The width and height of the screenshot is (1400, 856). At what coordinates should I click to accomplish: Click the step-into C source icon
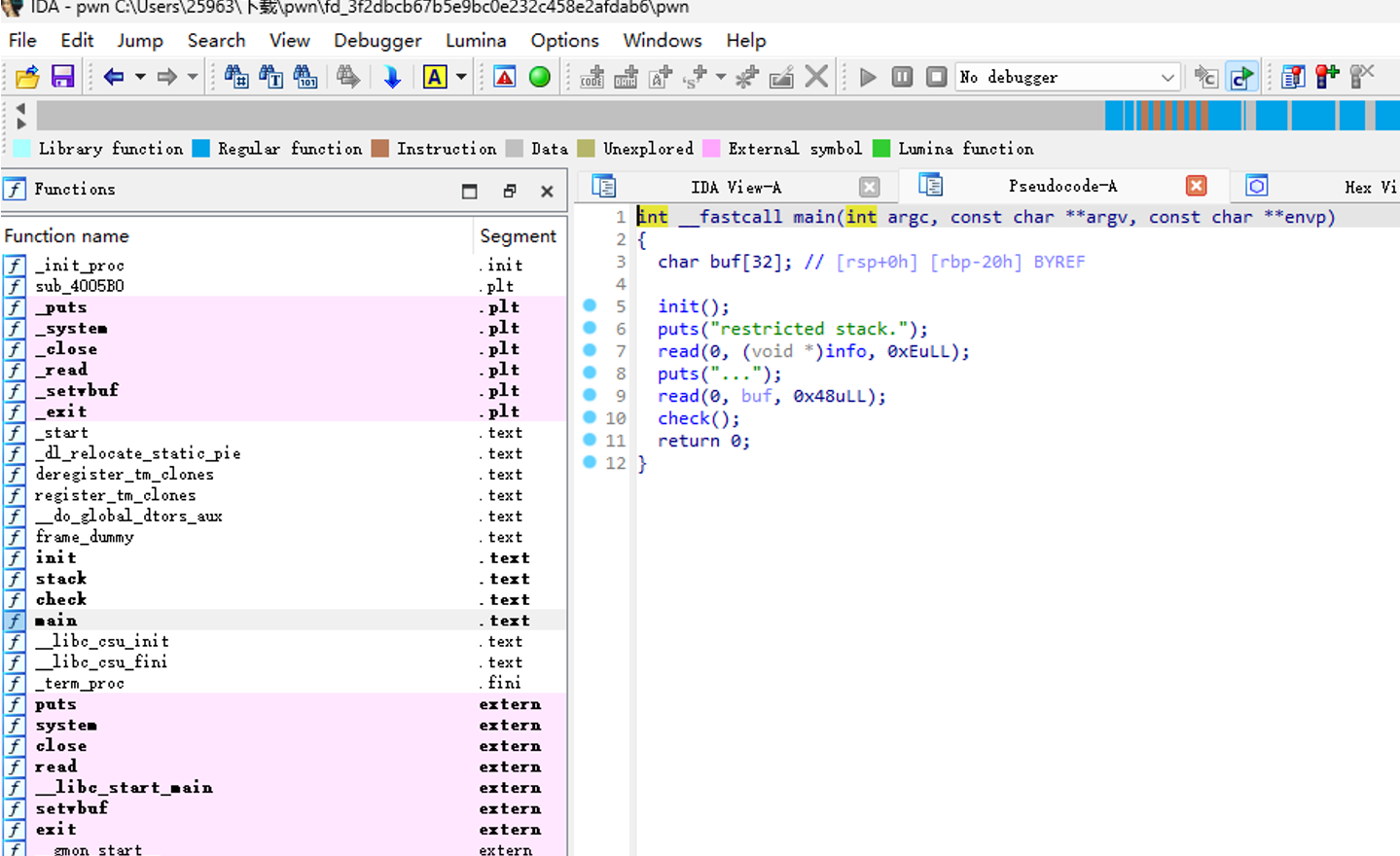(1206, 77)
